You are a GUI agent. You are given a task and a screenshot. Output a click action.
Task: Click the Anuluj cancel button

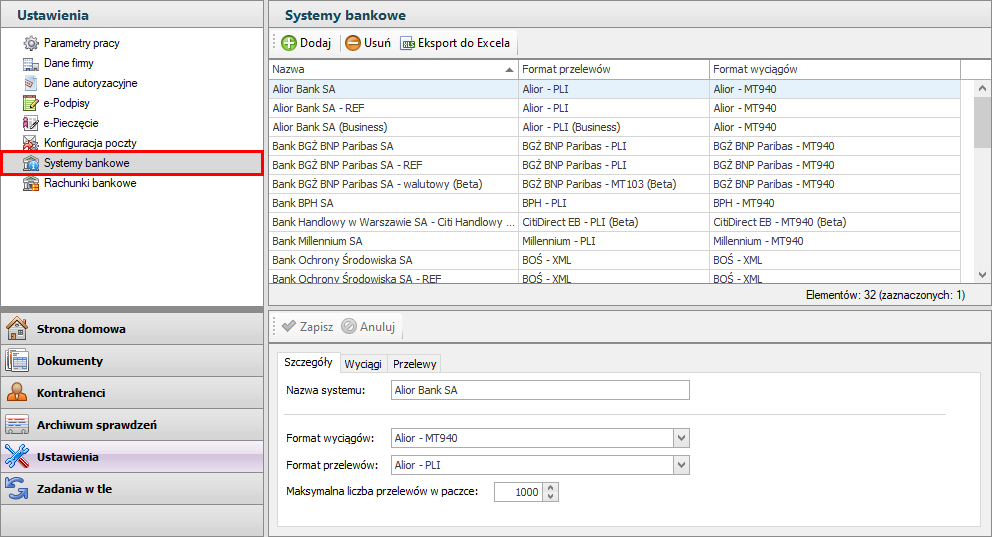click(x=369, y=326)
